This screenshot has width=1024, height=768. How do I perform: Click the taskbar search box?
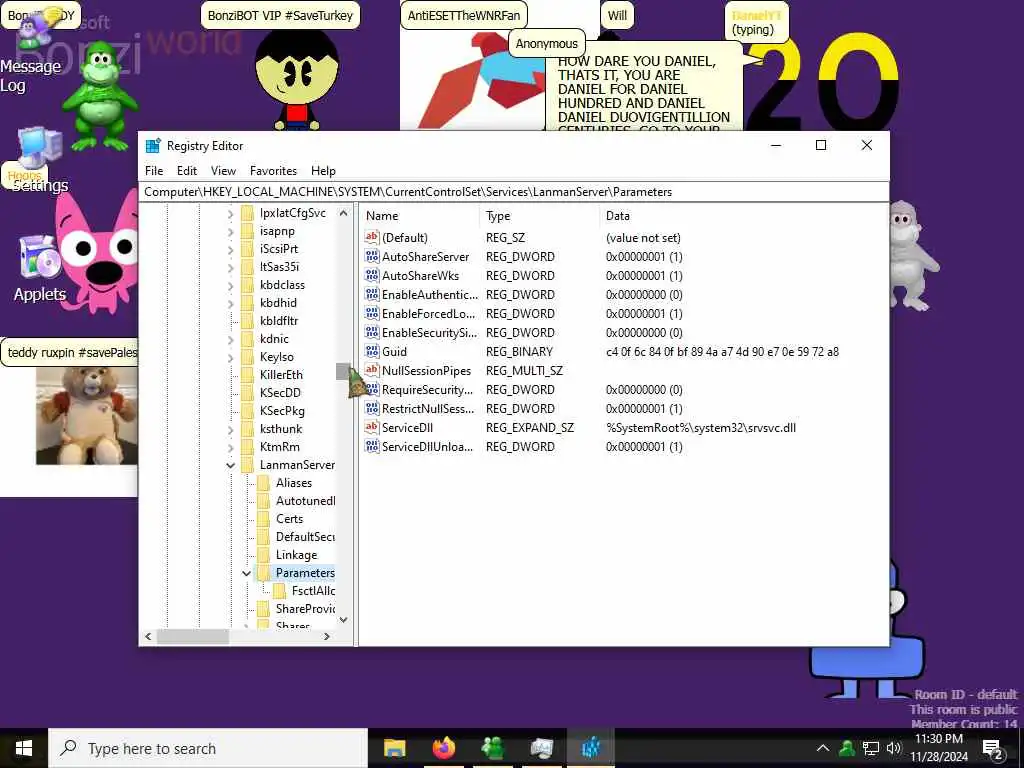pyautogui.click(x=208, y=748)
